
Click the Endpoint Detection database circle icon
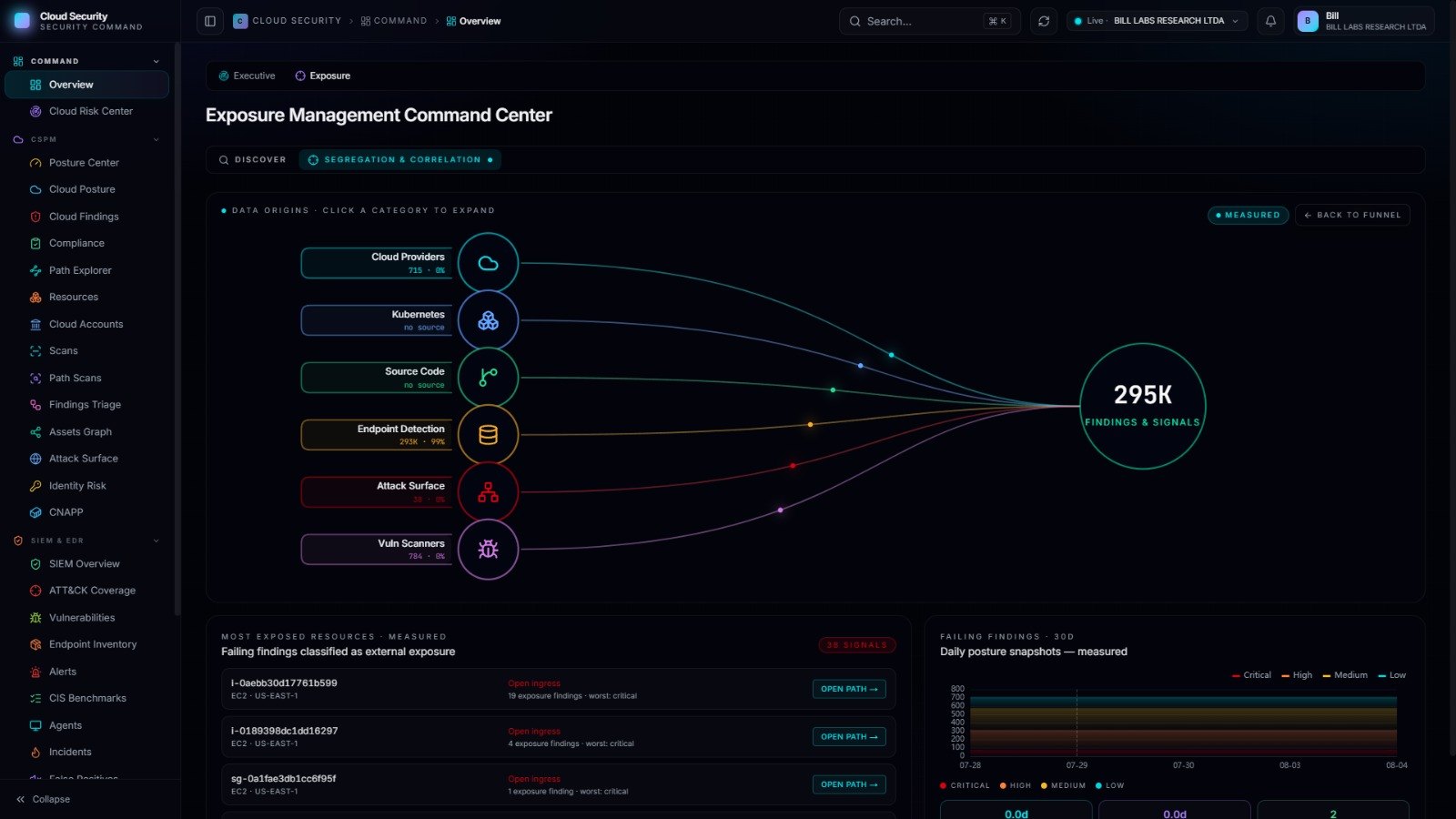point(489,435)
